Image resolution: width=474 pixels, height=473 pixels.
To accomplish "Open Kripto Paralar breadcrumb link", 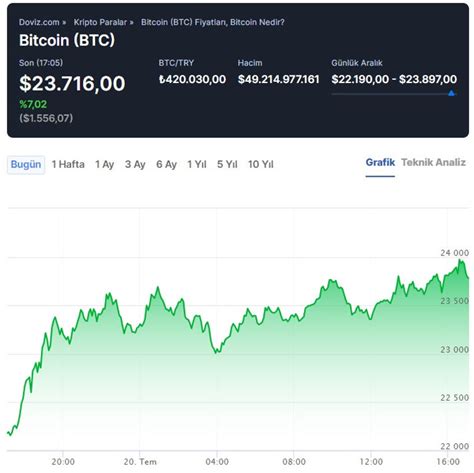I will pos(100,22).
